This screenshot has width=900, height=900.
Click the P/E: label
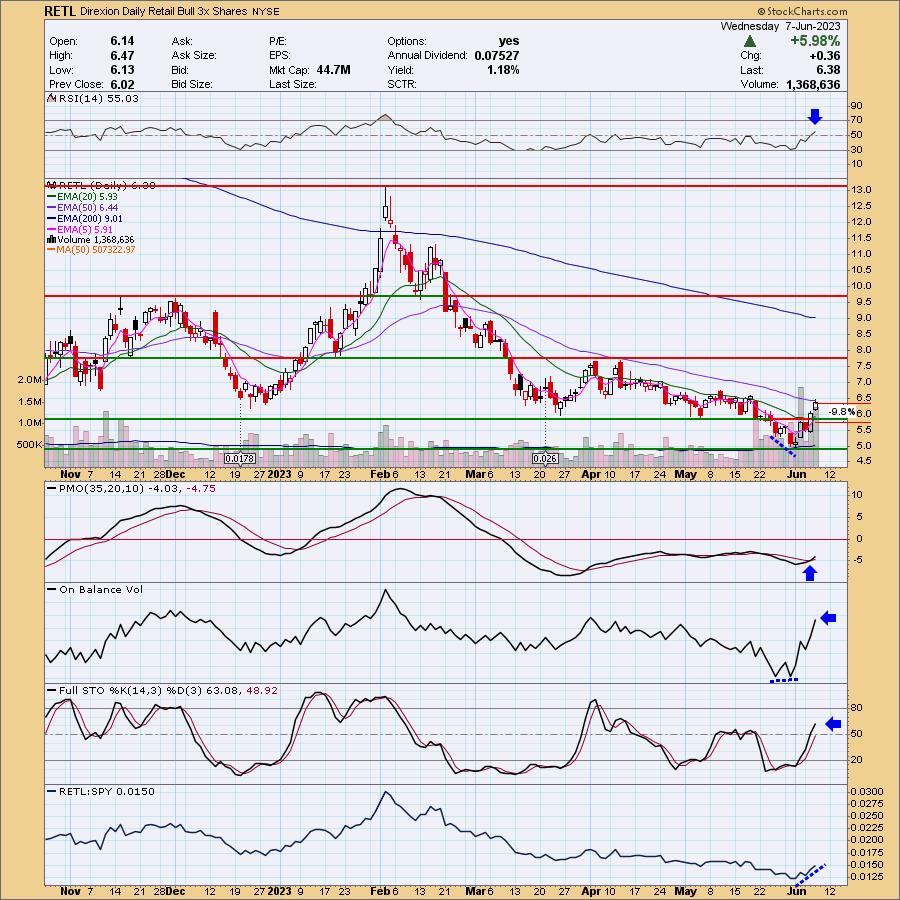tap(278, 41)
